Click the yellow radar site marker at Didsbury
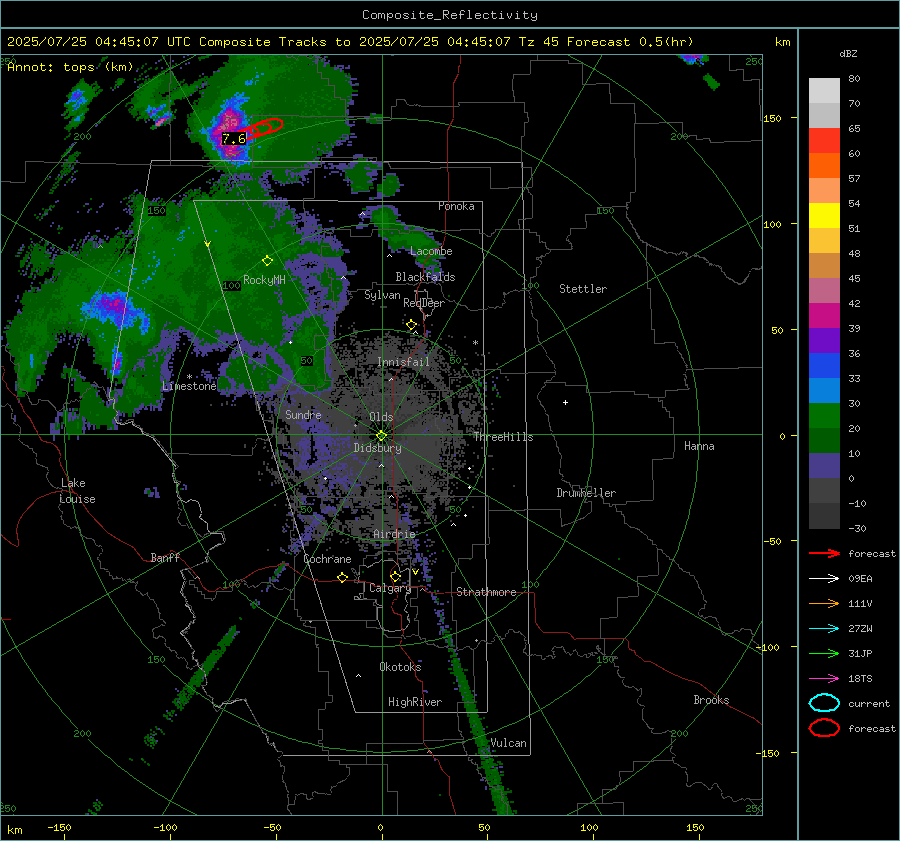 pyautogui.click(x=382, y=436)
